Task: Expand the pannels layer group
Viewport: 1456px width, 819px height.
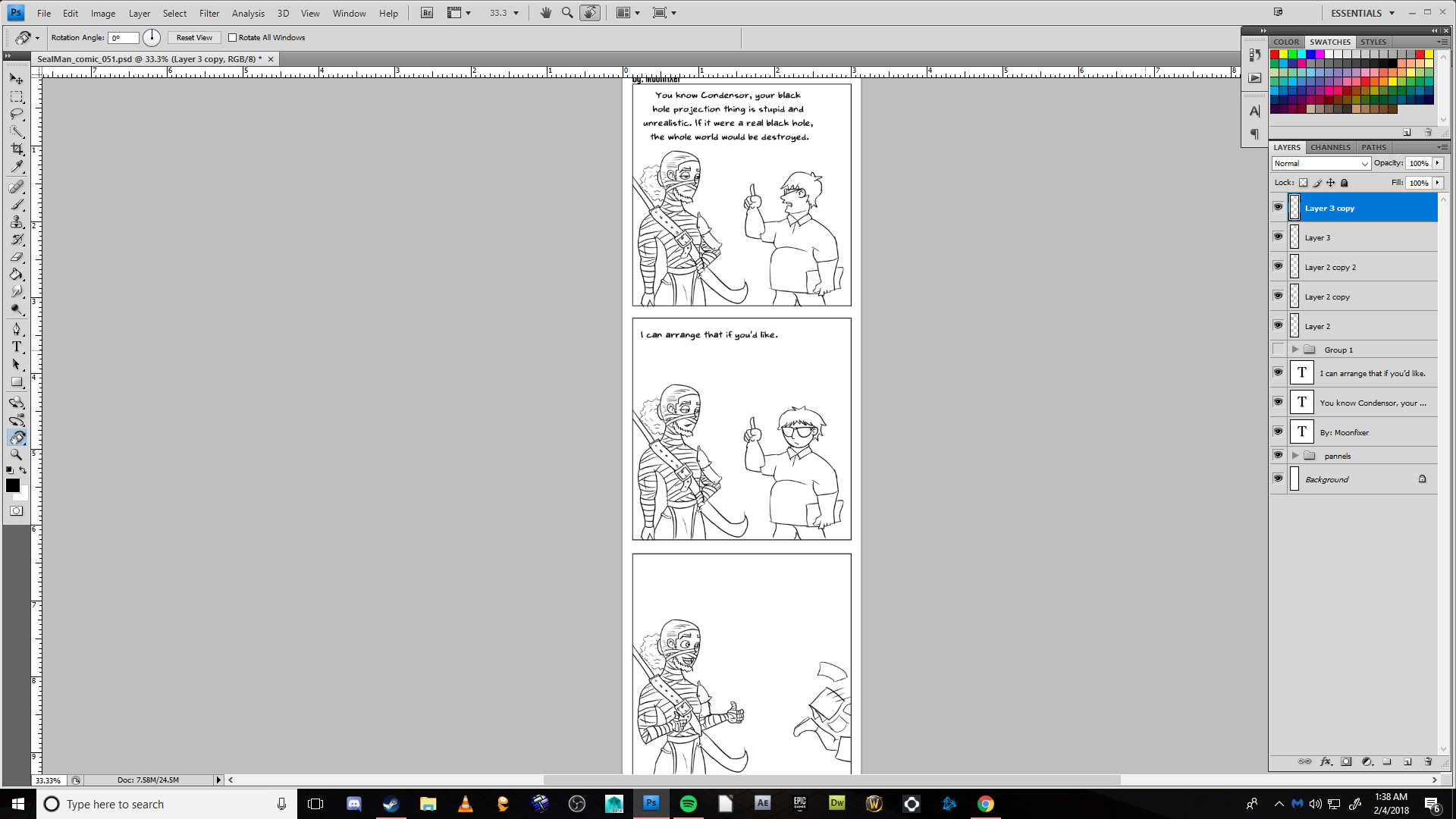Action: (1295, 456)
